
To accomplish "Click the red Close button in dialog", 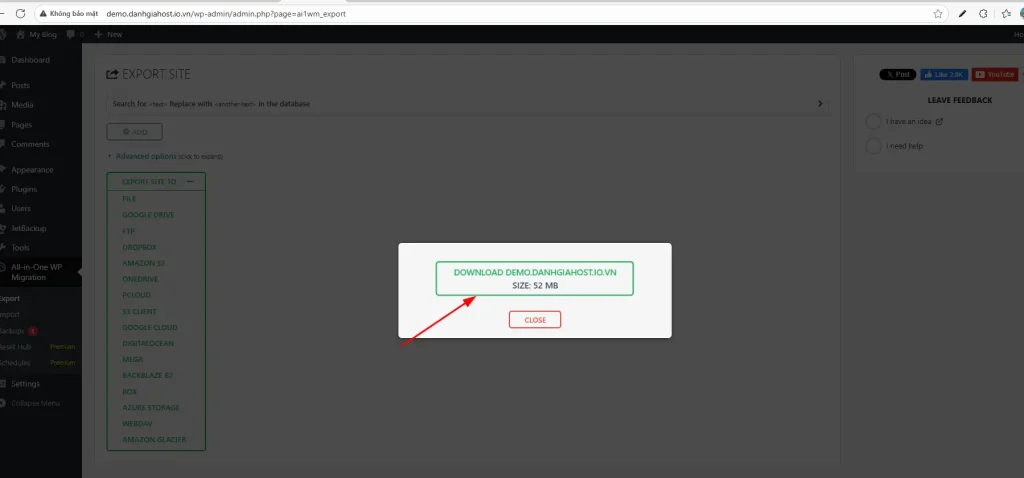I will point(535,320).
